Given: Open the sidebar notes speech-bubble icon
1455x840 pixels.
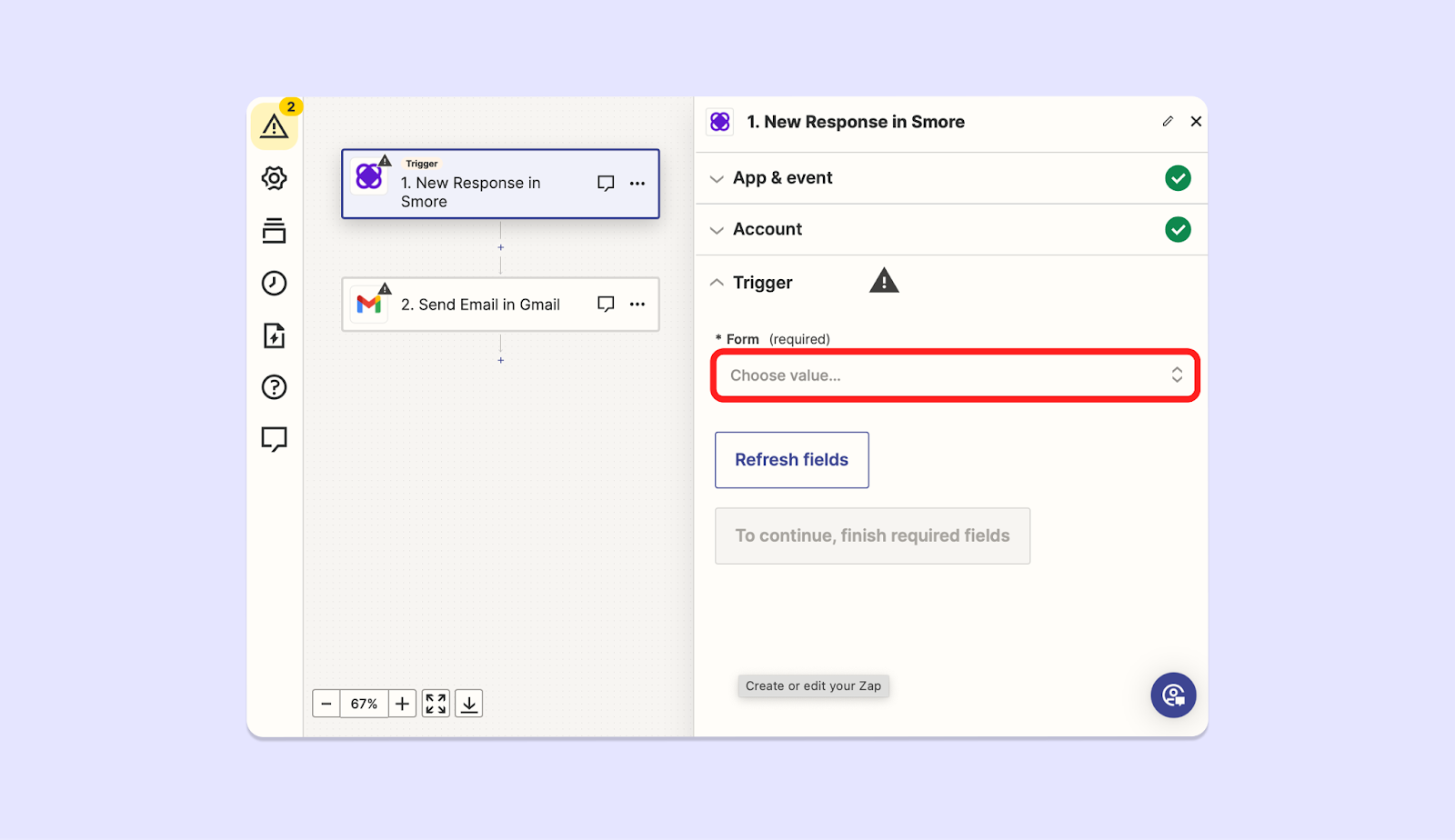Looking at the screenshot, I should (x=274, y=440).
